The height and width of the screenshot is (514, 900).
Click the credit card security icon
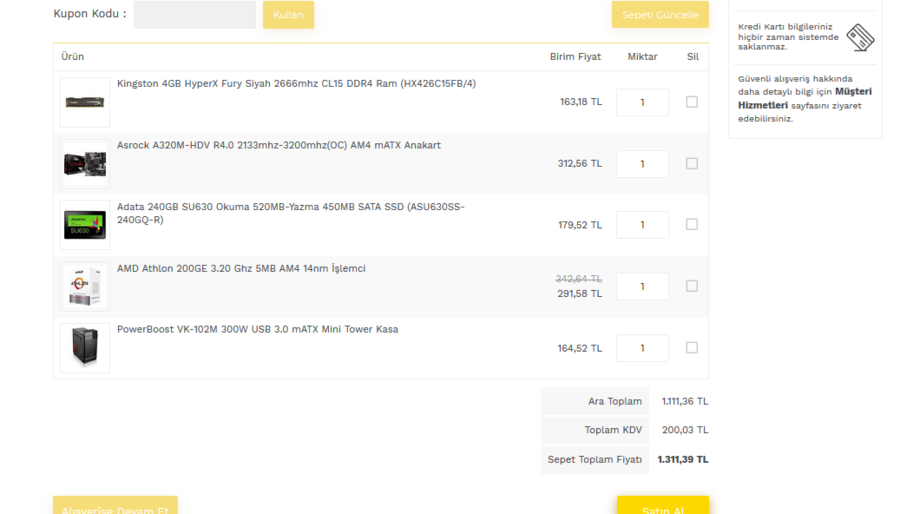coord(860,38)
